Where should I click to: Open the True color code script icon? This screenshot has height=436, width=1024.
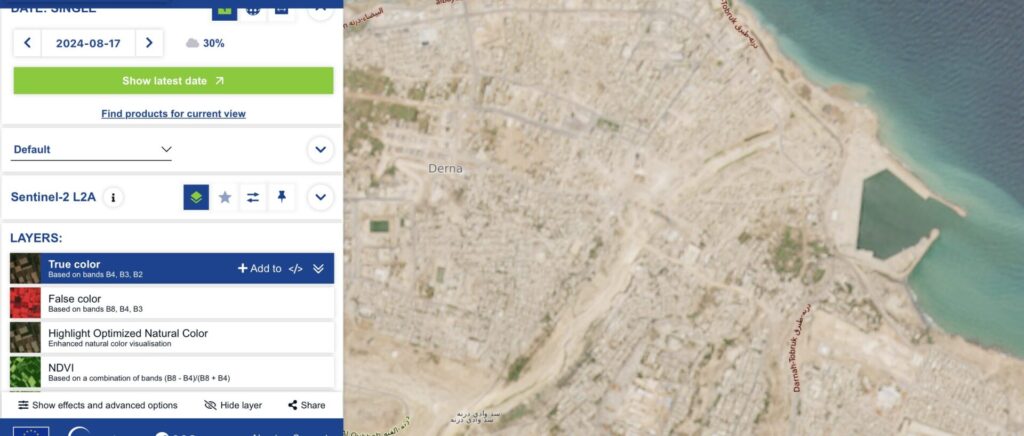click(296, 268)
